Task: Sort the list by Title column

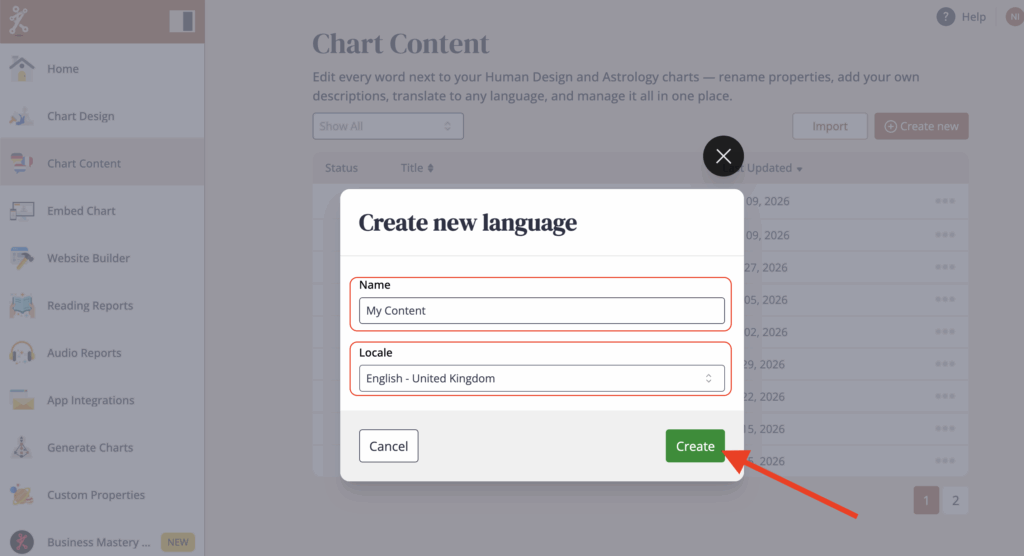Action: pyautogui.click(x=417, y=168)
